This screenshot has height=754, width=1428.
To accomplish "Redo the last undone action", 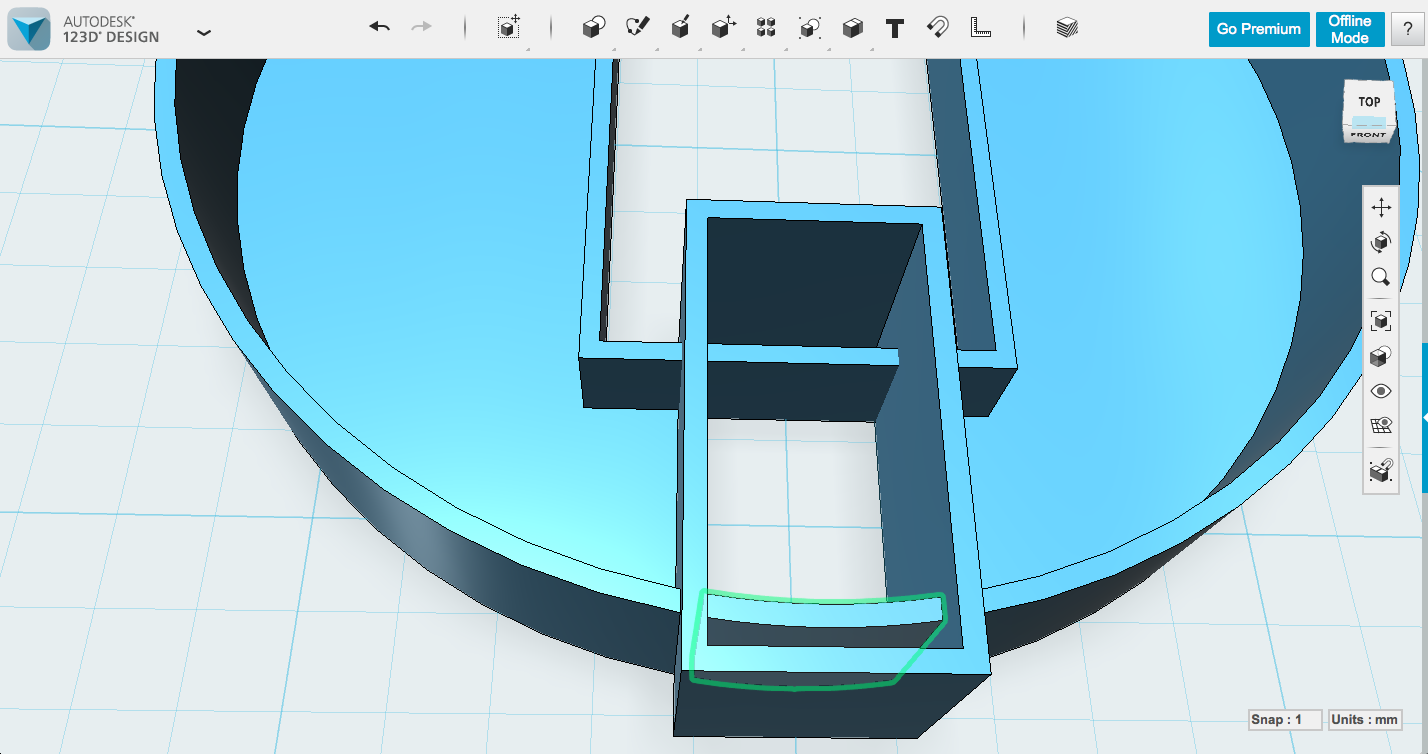I will 422,27.
